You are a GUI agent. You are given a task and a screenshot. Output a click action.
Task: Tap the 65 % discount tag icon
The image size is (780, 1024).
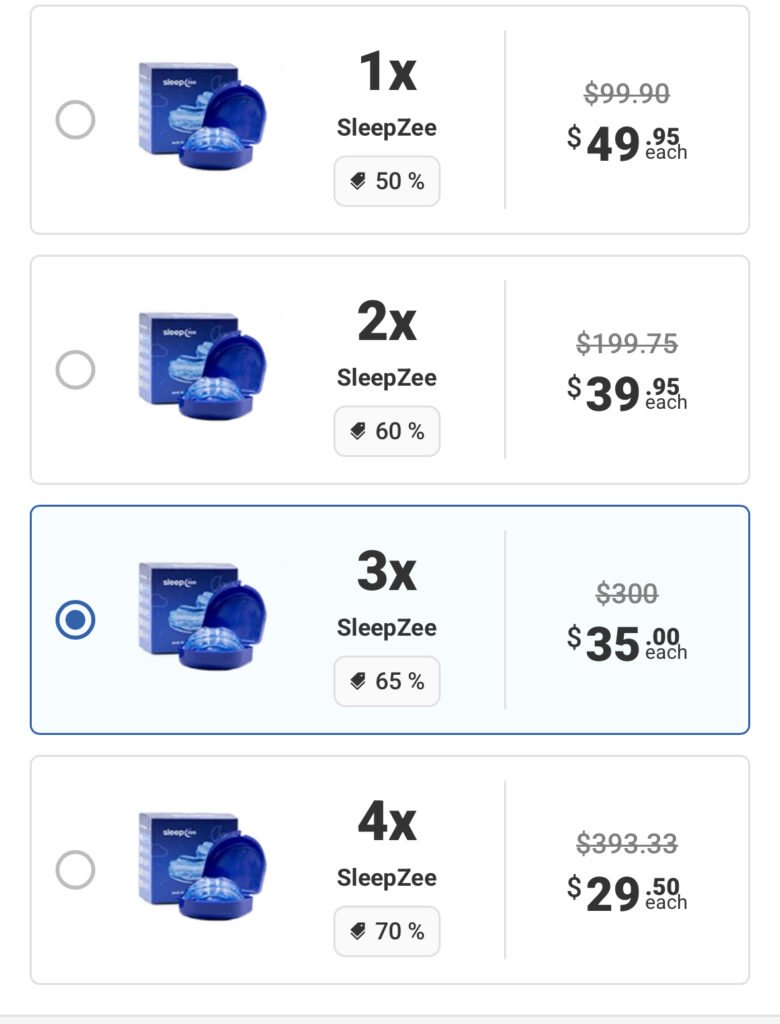coord(358,682)
